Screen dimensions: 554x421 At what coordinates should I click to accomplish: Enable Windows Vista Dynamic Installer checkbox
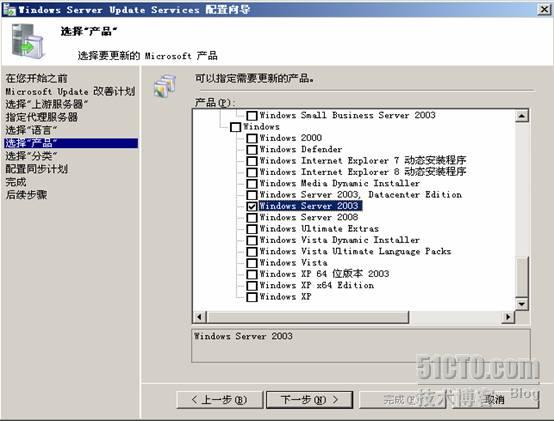tap(252, 240)
